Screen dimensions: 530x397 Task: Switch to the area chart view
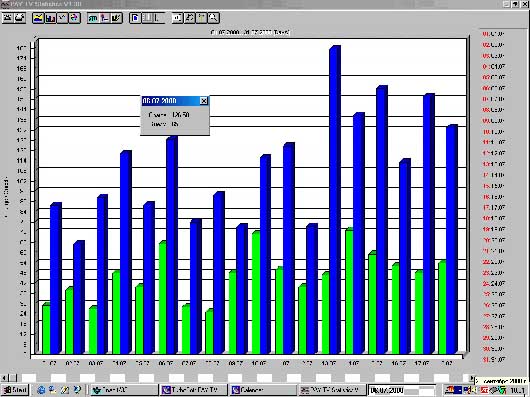[38, 18]
